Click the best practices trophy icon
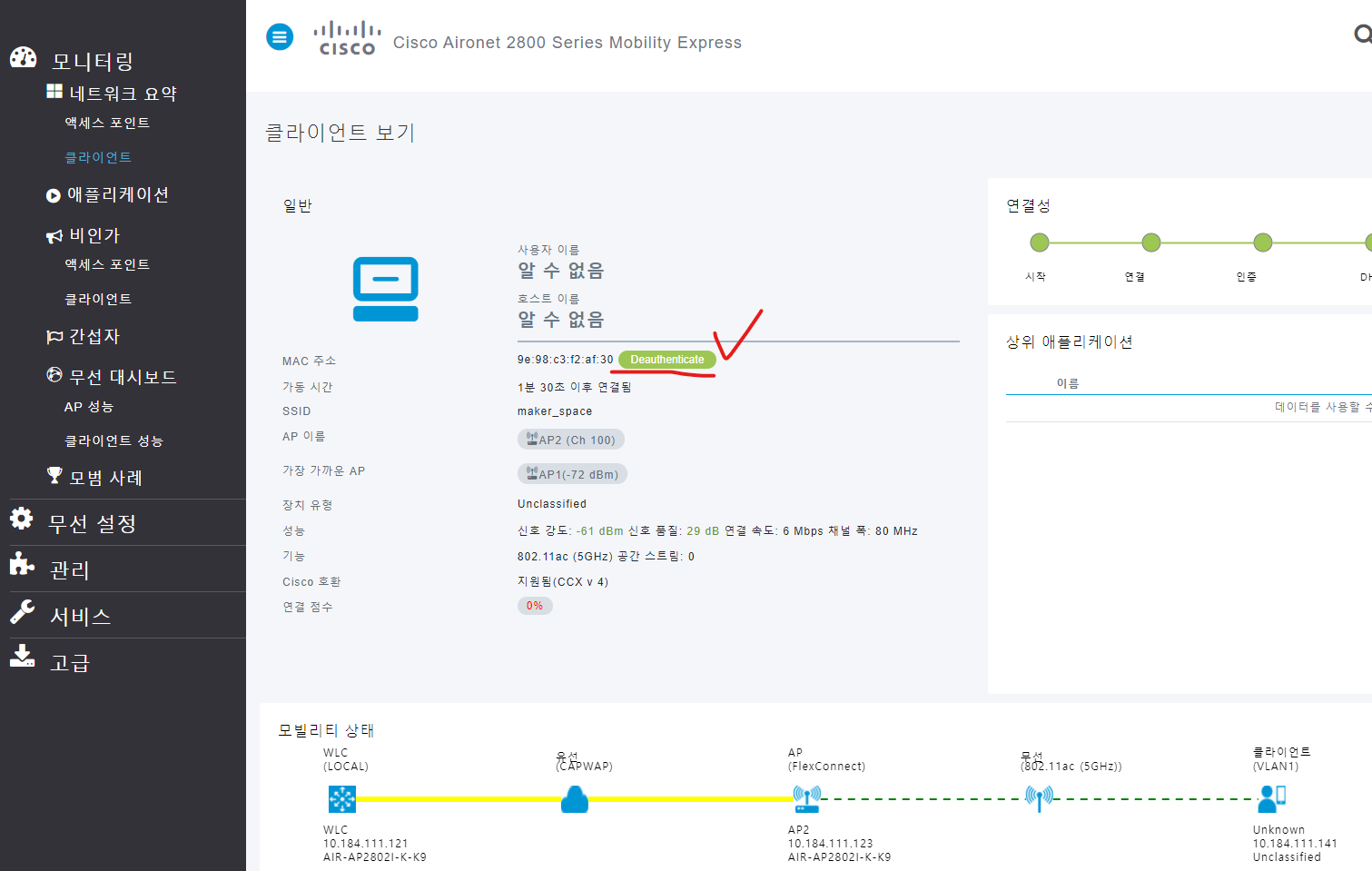 point(54,475)
